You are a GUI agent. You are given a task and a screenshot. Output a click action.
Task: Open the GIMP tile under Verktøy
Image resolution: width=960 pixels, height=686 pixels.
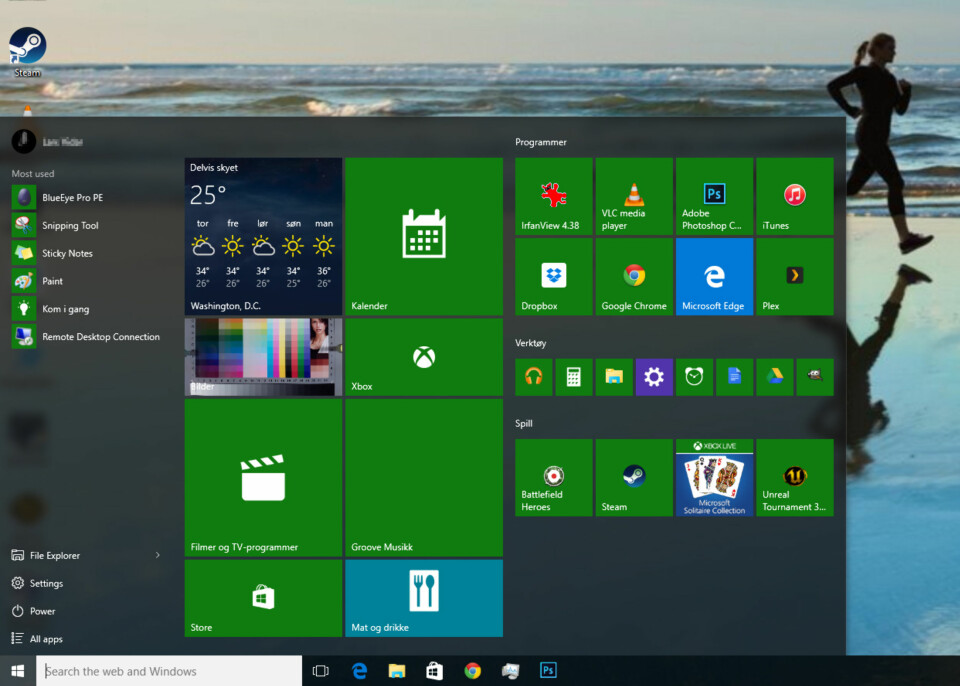pos(815,377)
